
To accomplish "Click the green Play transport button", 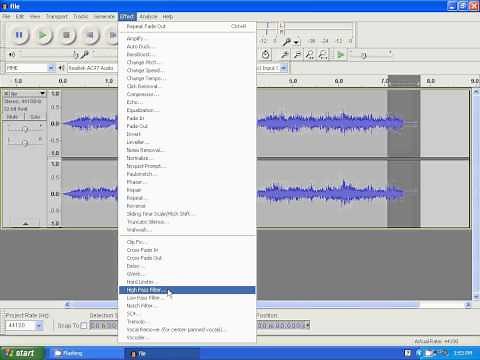I will tap(43, 35).
